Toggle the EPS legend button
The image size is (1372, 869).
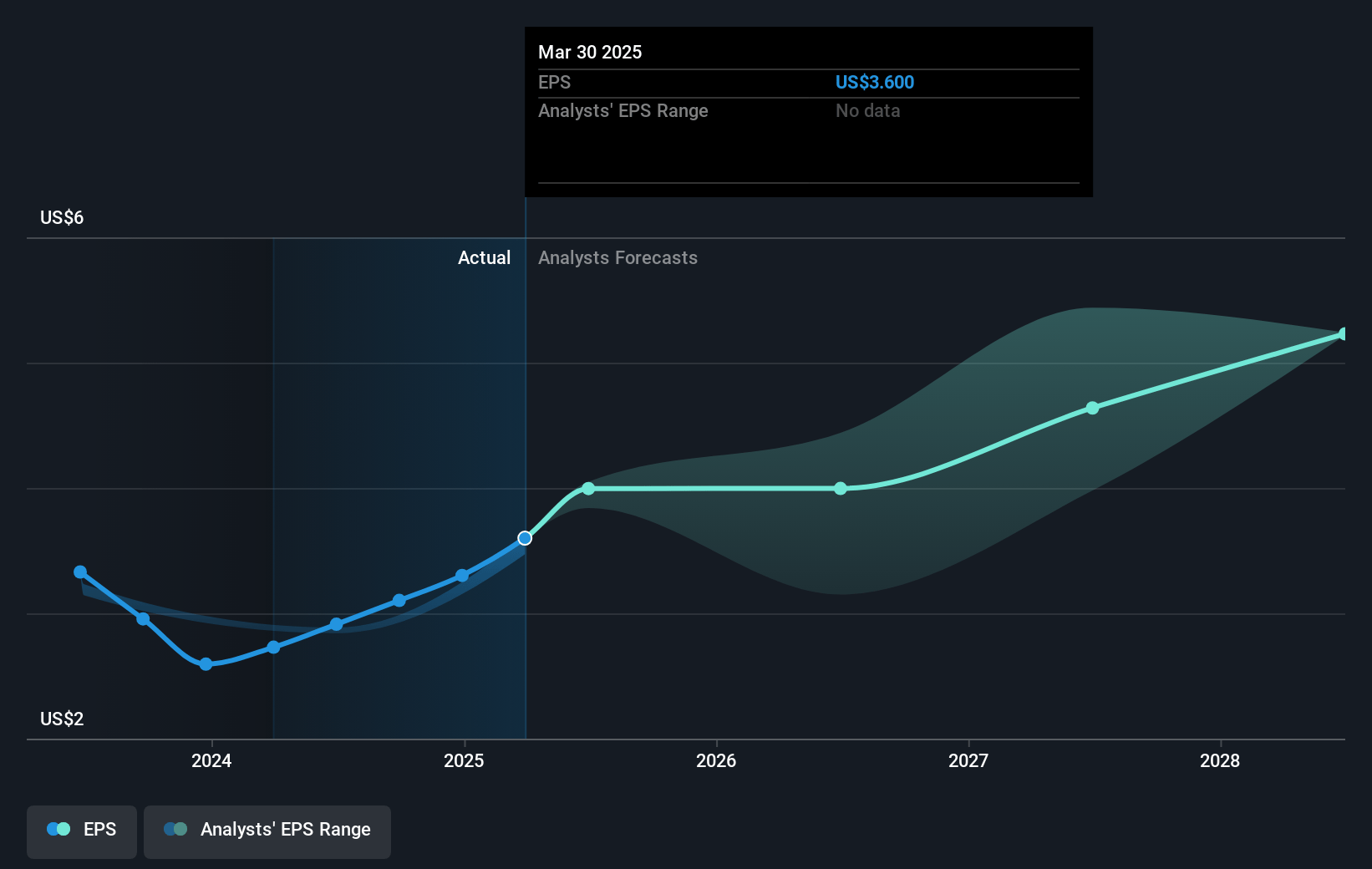point(82,831)
